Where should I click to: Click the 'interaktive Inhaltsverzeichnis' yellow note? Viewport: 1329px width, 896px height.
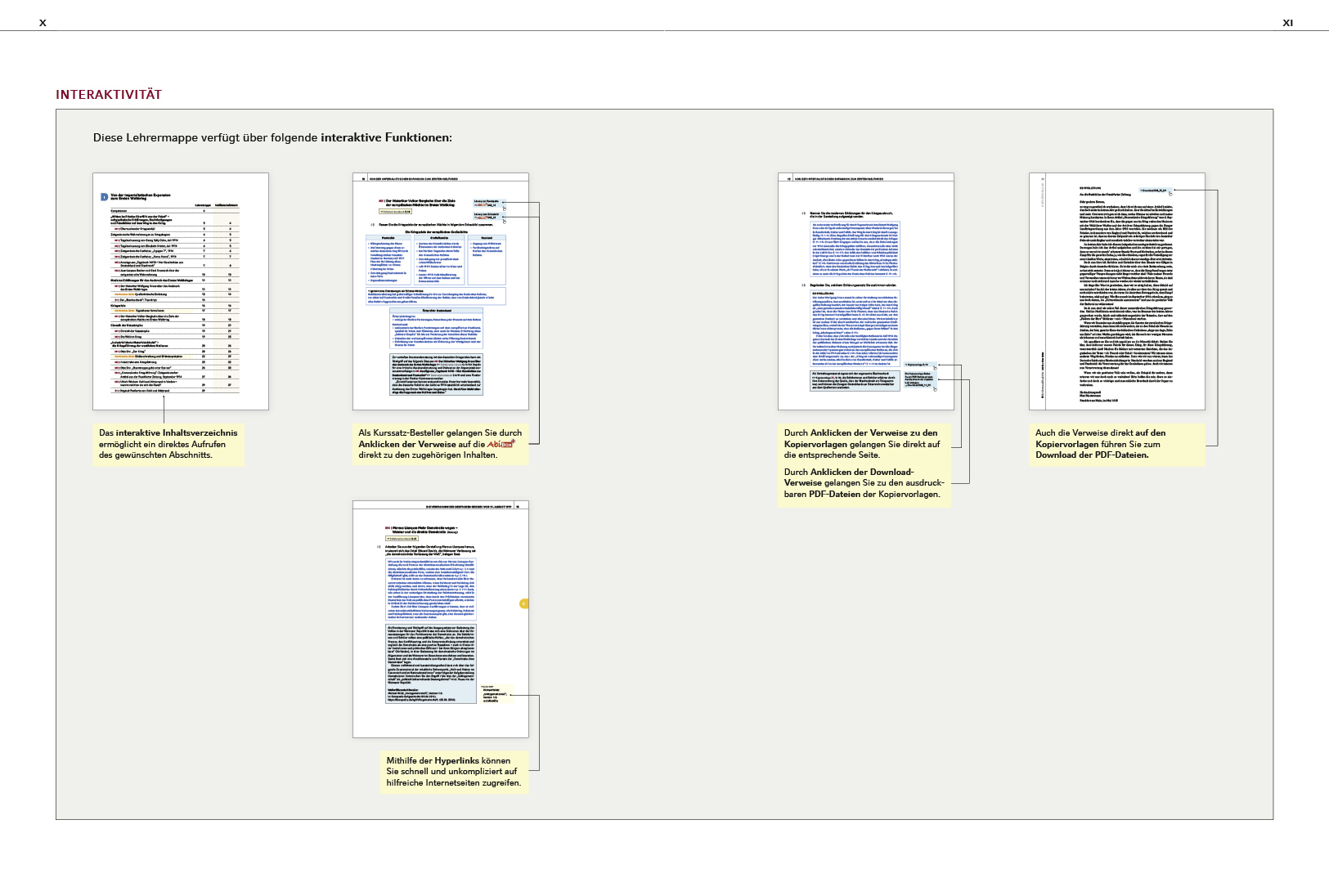click(x=168, y=444)
